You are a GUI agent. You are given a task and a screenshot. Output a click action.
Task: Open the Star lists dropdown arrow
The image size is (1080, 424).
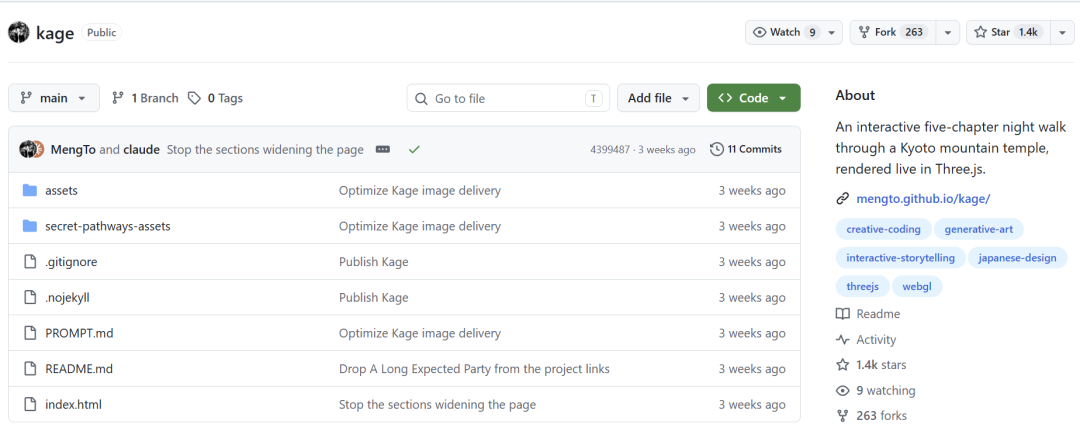(1062, 32)
